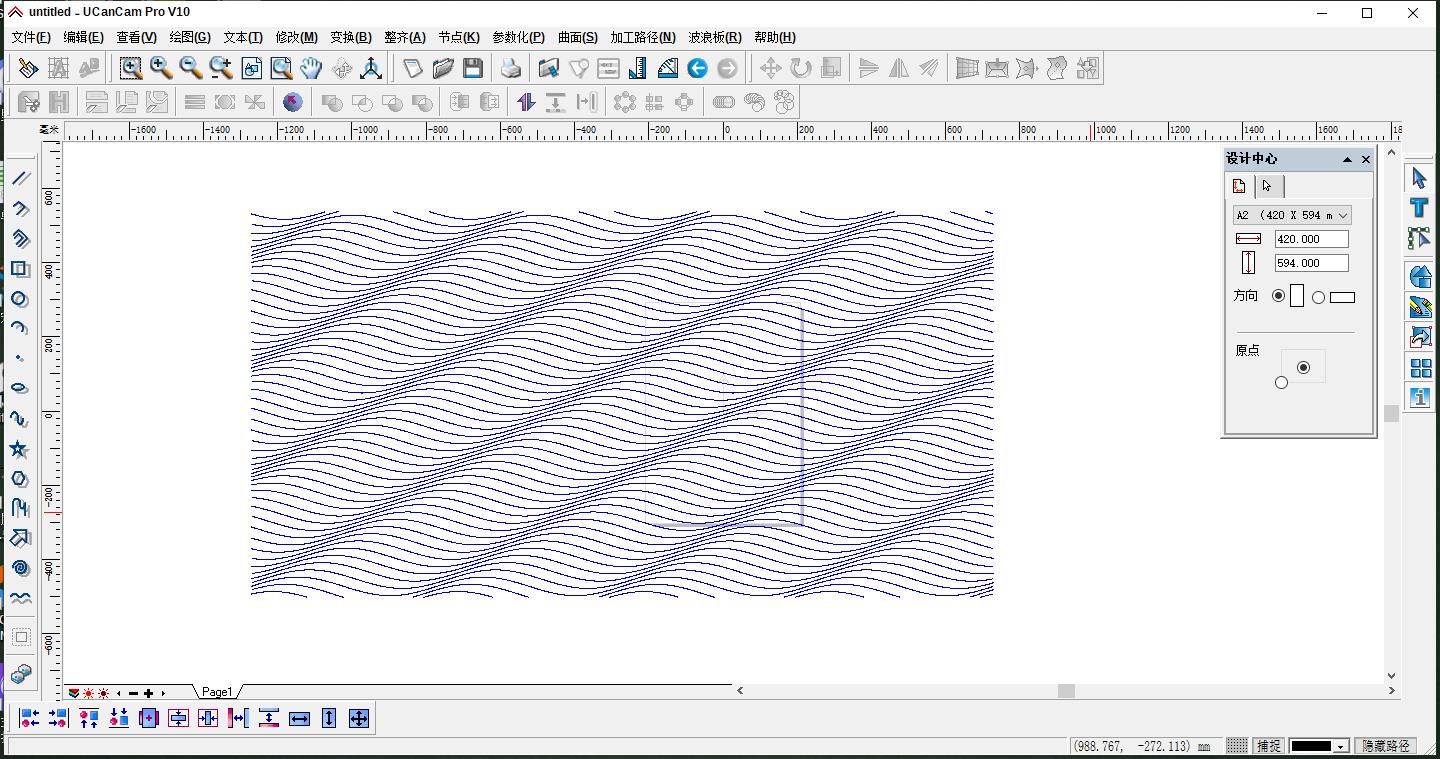
Task: Click the open folder icon
Action: (443, 68)
